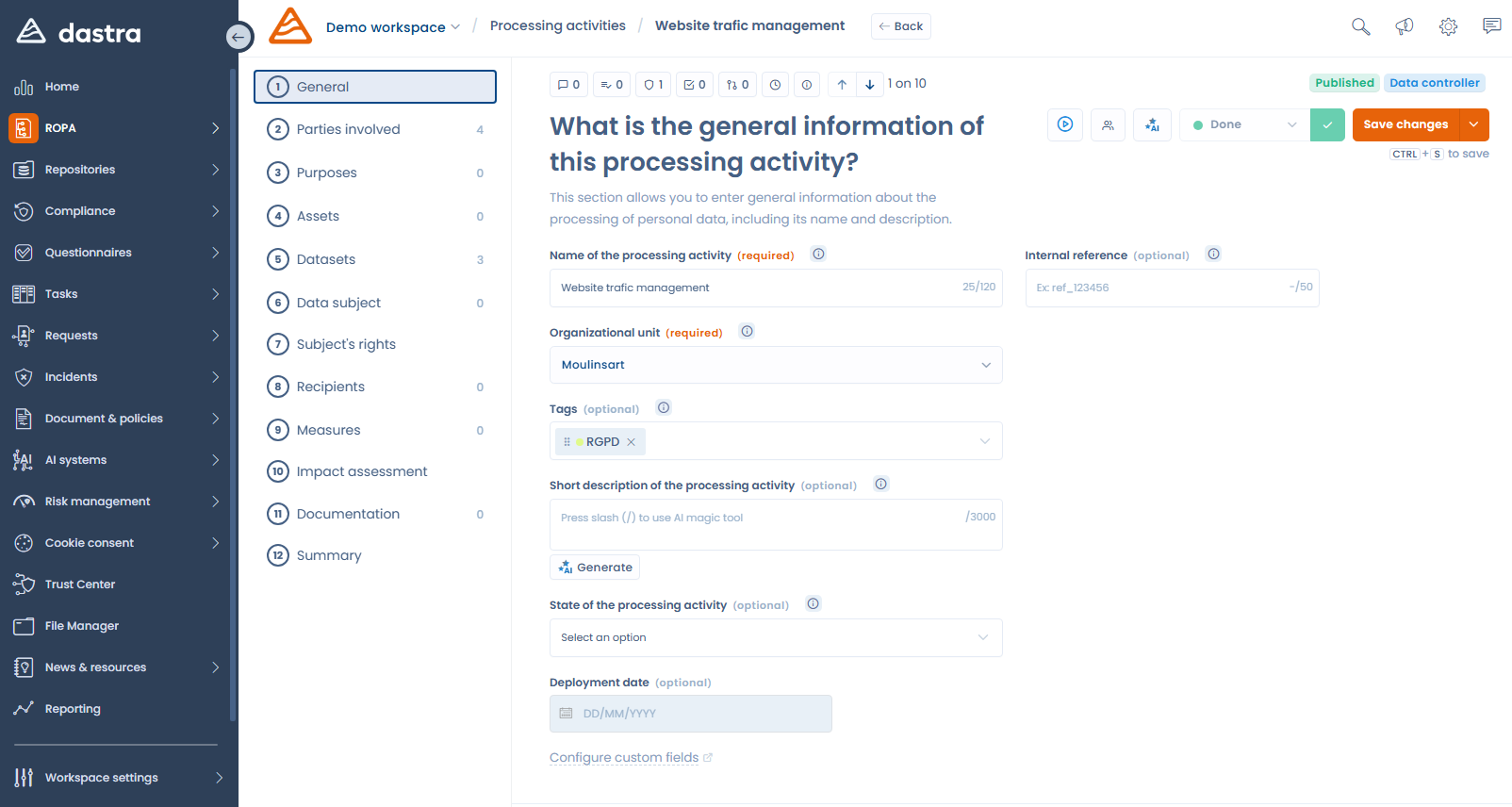Open the File Manager sidebar item
Viewport: 1512px width, 807px height.
(x=82, y=626)
